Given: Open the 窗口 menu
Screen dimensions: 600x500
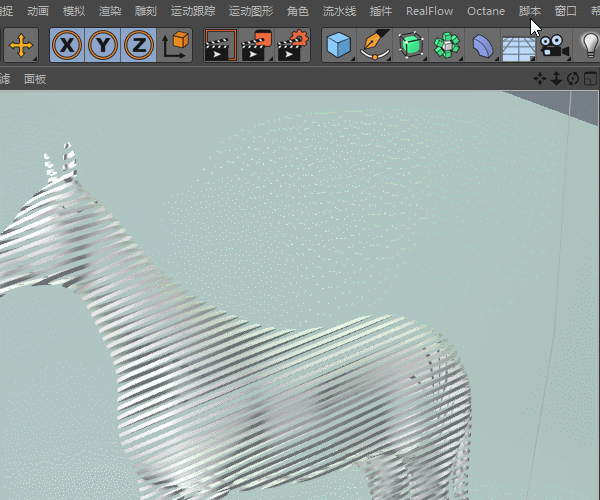Looking at the screenshot, I should coord(566,11).
